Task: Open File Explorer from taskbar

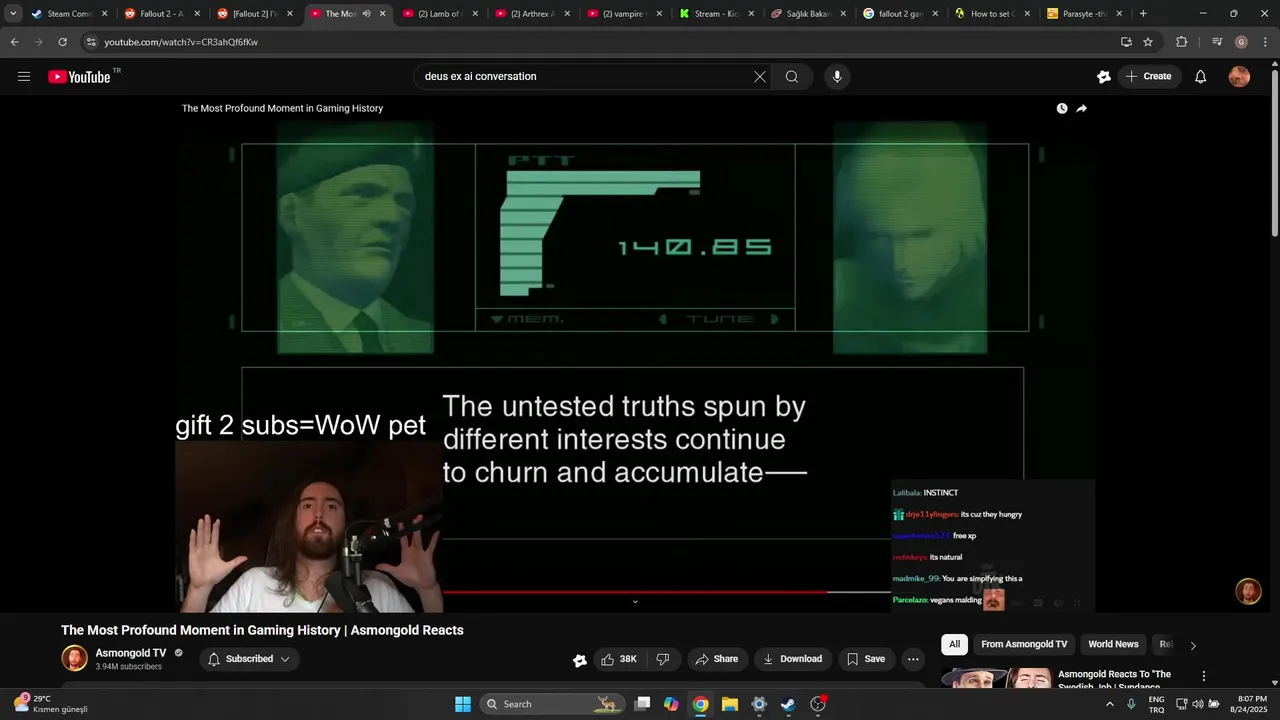Action: tap(730, 704)
